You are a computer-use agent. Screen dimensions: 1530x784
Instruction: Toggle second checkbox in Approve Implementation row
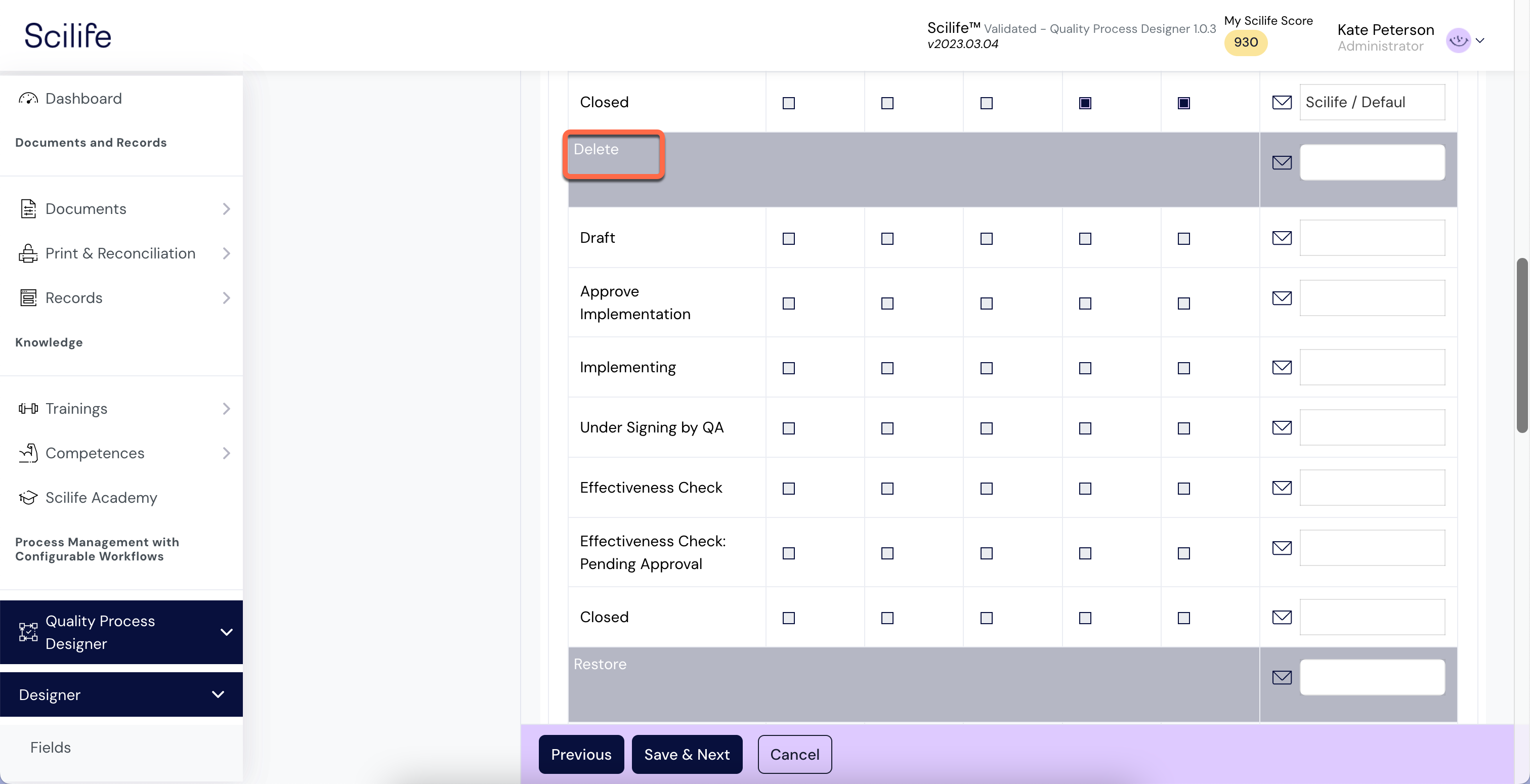click(x=887, y=303)
